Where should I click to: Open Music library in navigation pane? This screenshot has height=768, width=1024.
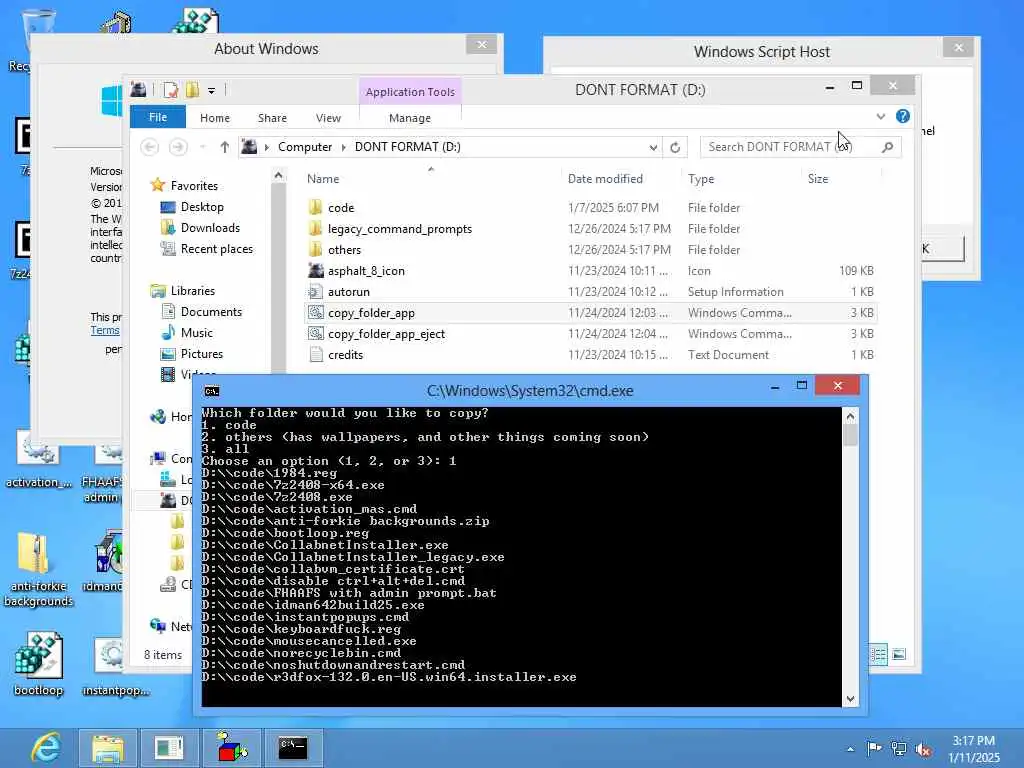[x=197, y=332]
